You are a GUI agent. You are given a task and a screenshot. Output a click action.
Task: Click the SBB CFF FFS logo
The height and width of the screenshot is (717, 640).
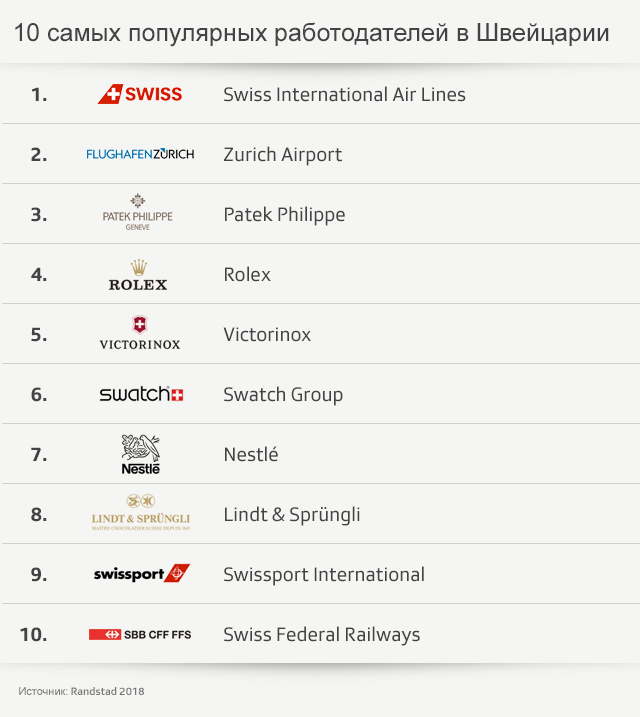click(x=140, y=634)
